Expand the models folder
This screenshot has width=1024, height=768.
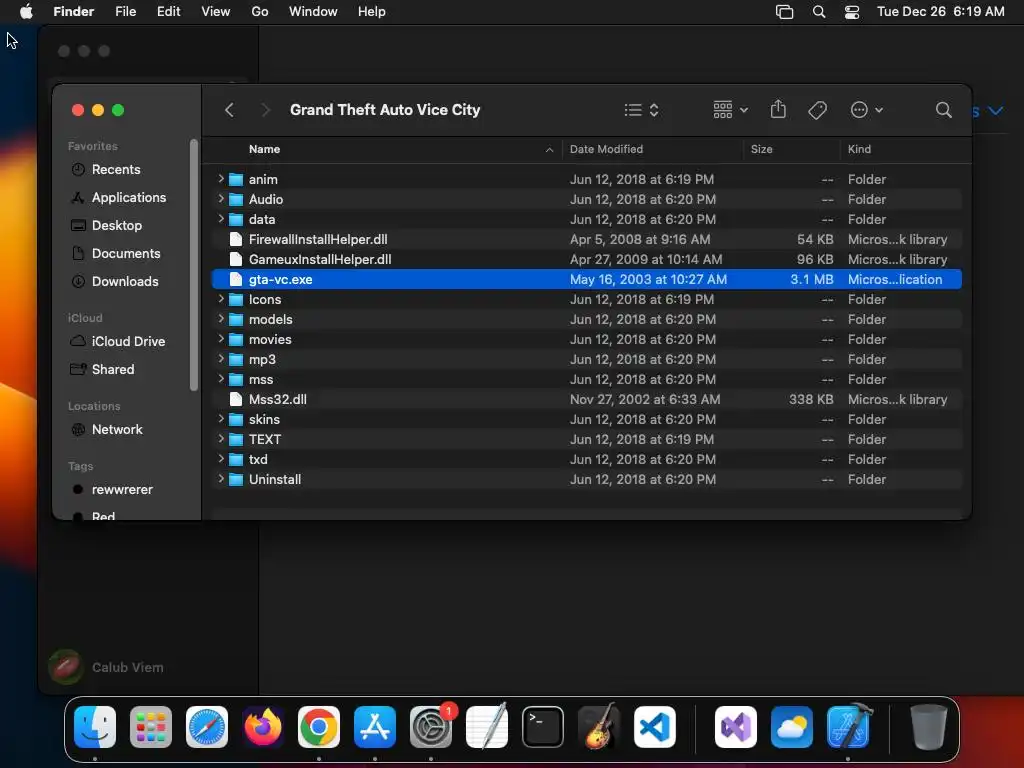click(x=221, y=319)
